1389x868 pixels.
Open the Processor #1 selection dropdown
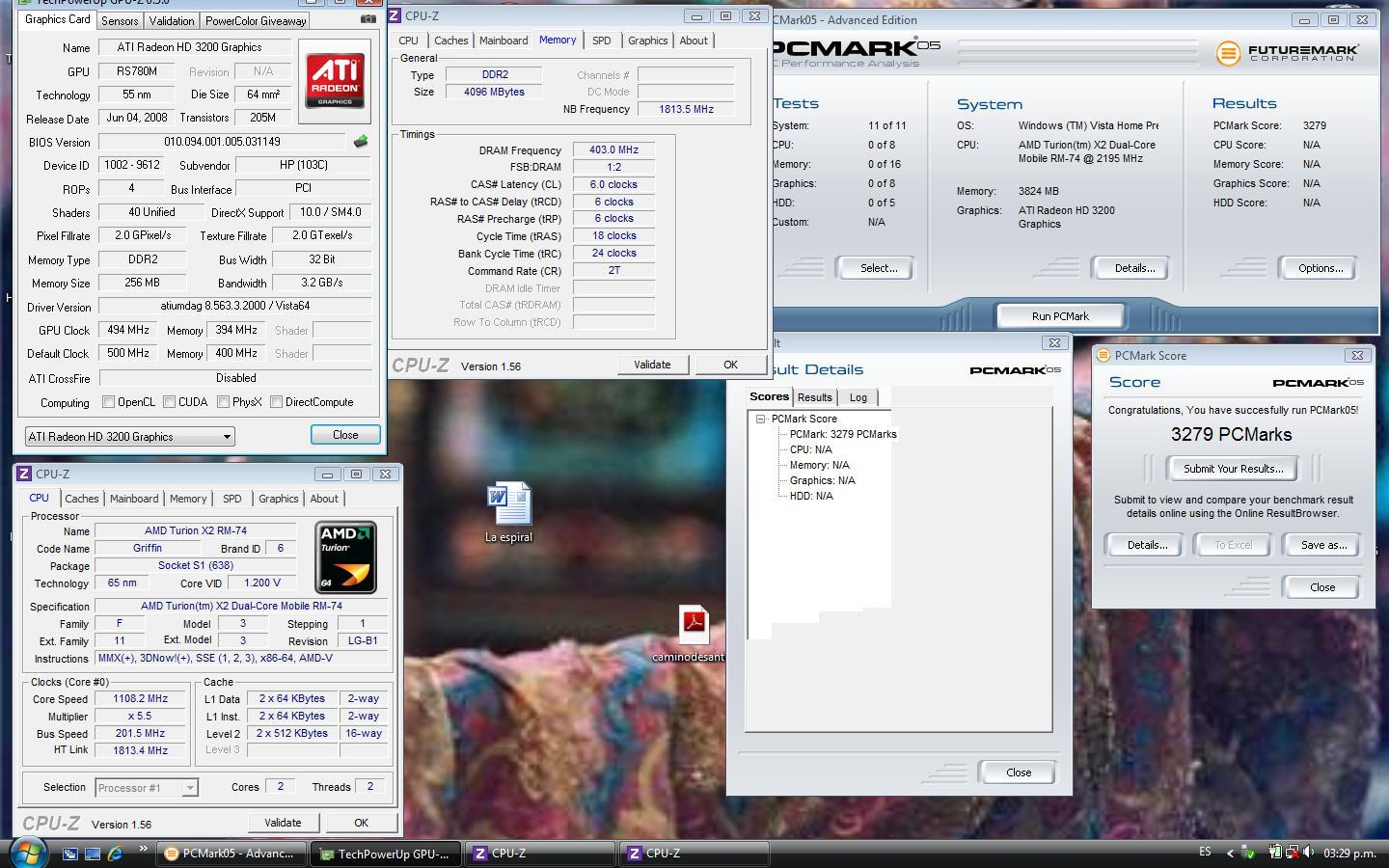pos(147,788)
